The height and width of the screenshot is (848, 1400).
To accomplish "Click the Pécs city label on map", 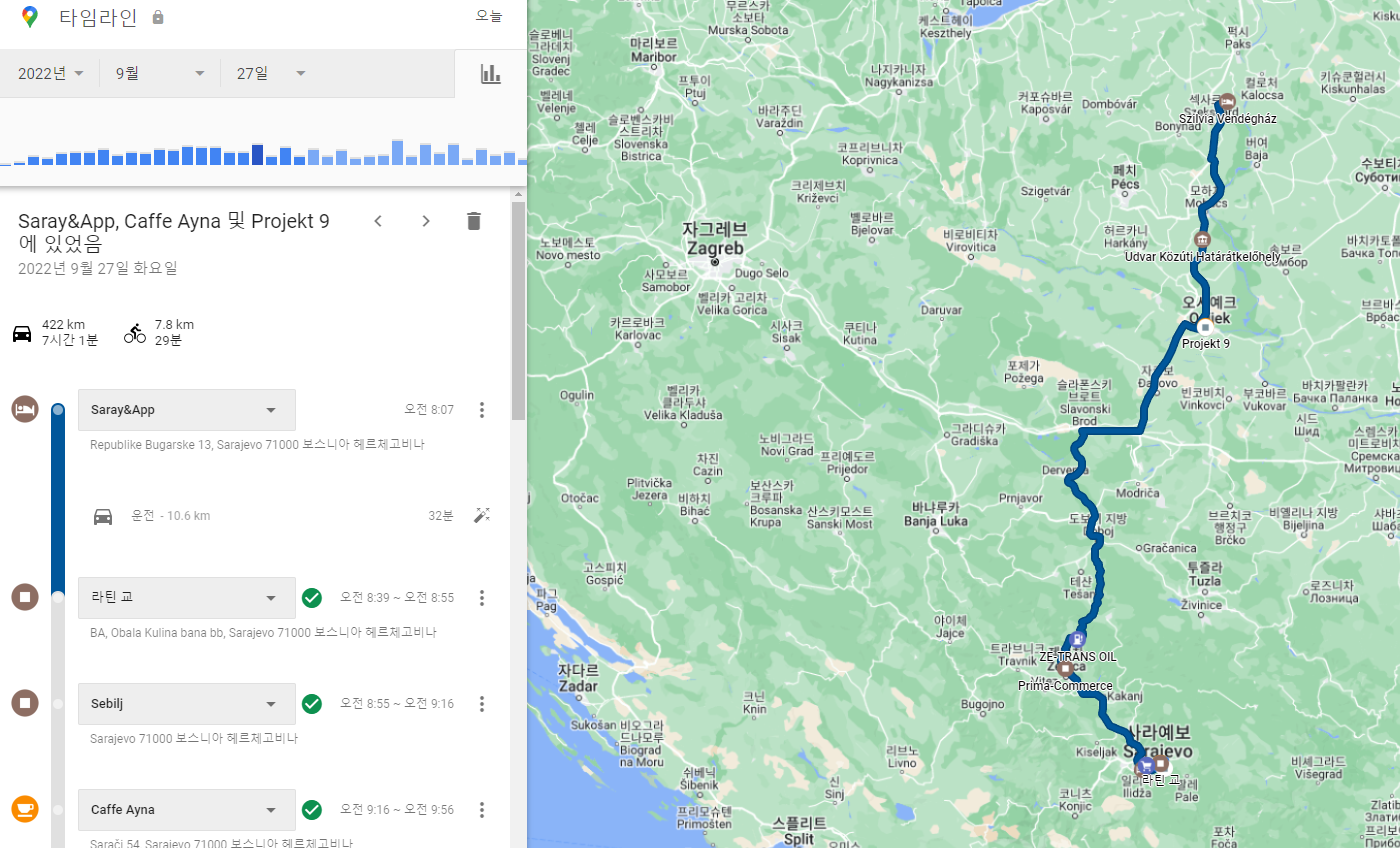I will coord(1125,177).
